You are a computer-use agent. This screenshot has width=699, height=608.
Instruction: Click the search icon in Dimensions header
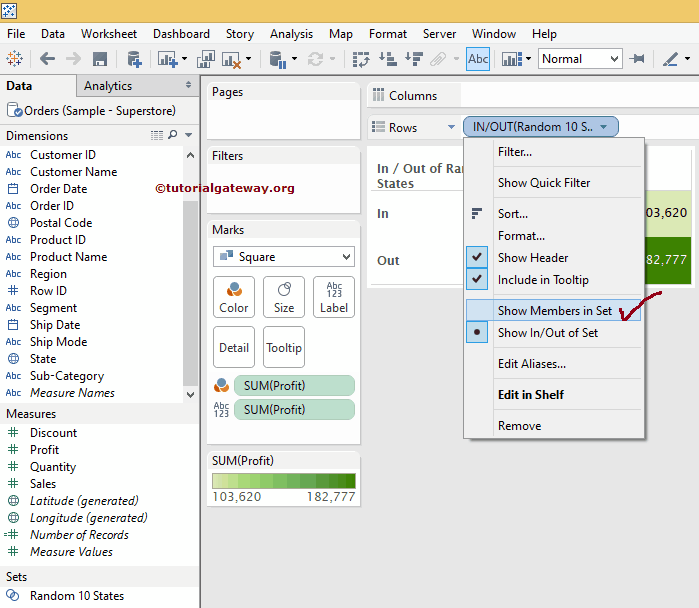point(172,135)
